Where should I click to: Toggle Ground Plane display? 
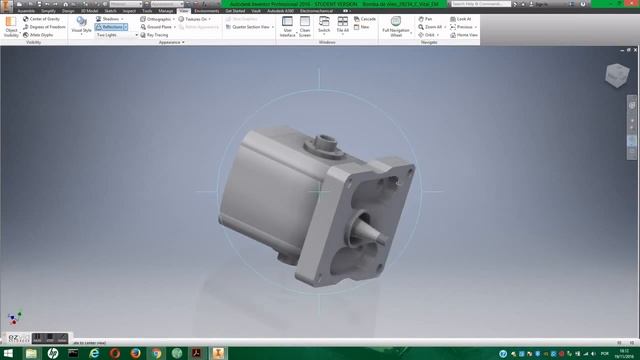(x=156, y=27)
